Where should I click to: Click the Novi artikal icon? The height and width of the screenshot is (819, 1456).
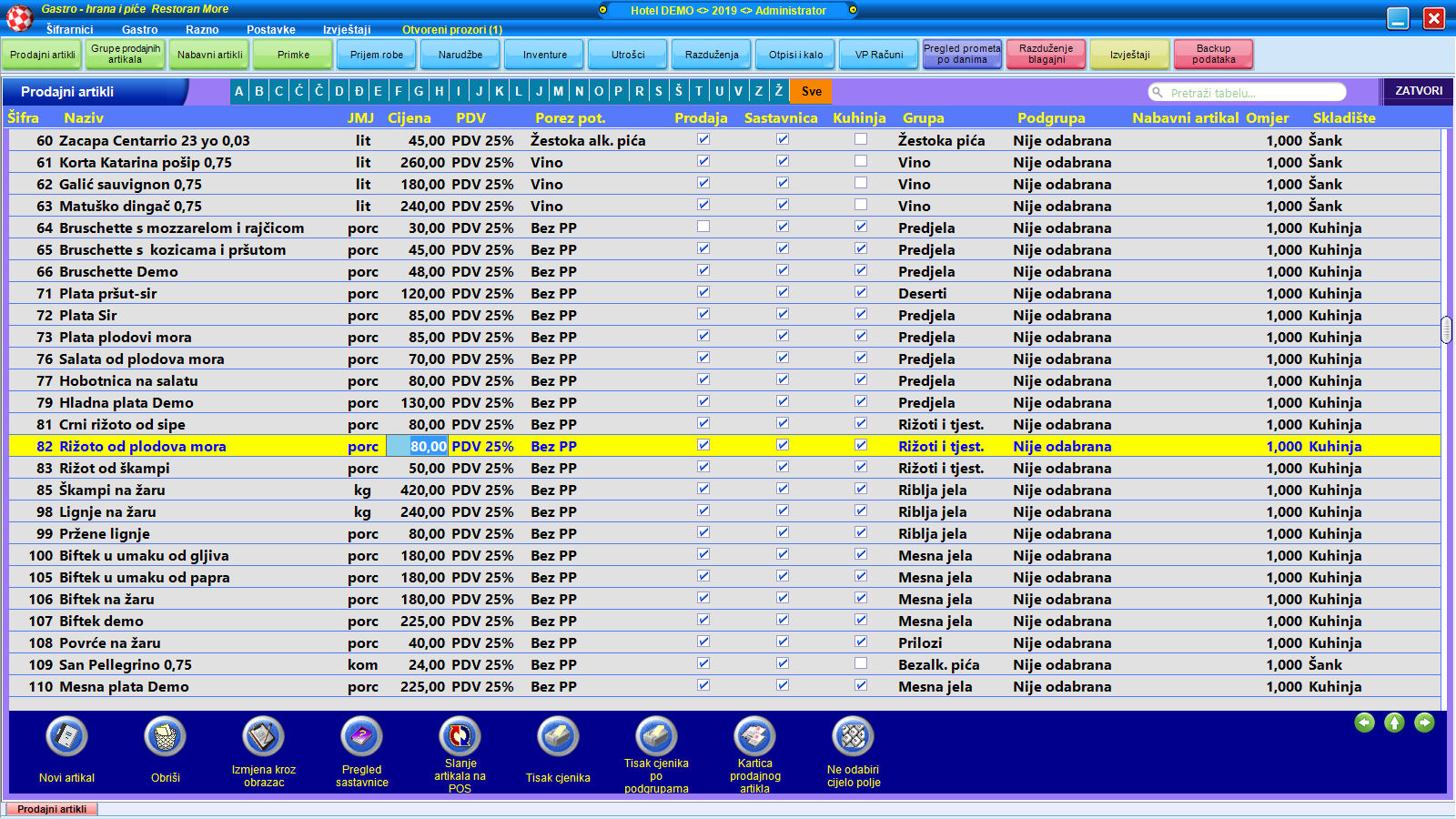(x=66, y=737)
